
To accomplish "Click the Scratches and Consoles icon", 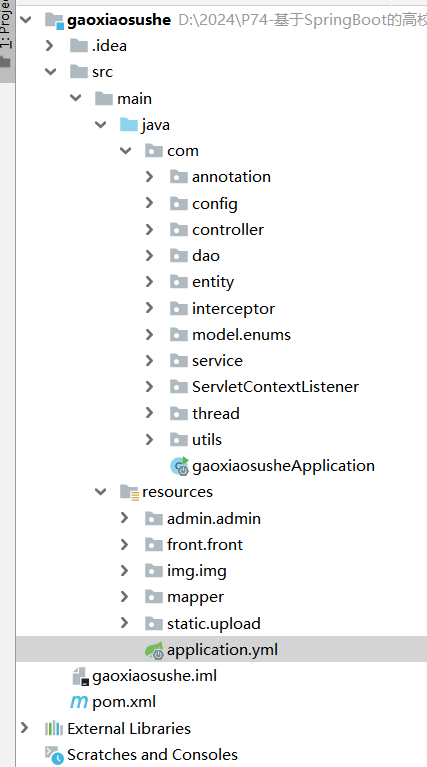I will point(54,755).
